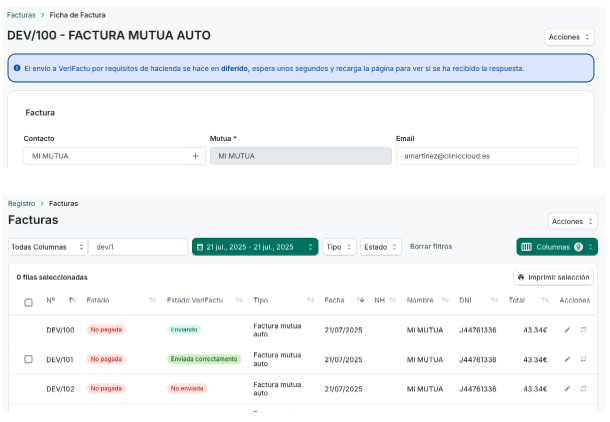Viewport: 610px width, 422px height.
Task: Open the Estado filter dropdown
Action: [x=381, y=246]
